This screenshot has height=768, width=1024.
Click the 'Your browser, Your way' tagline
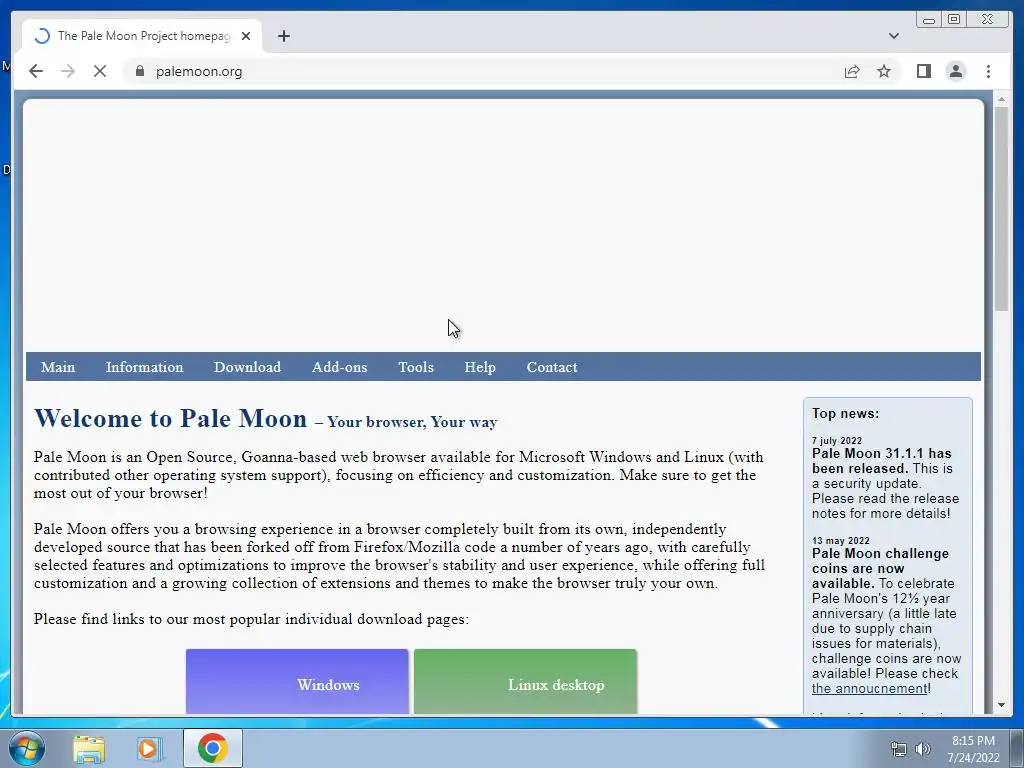[412, 422]
